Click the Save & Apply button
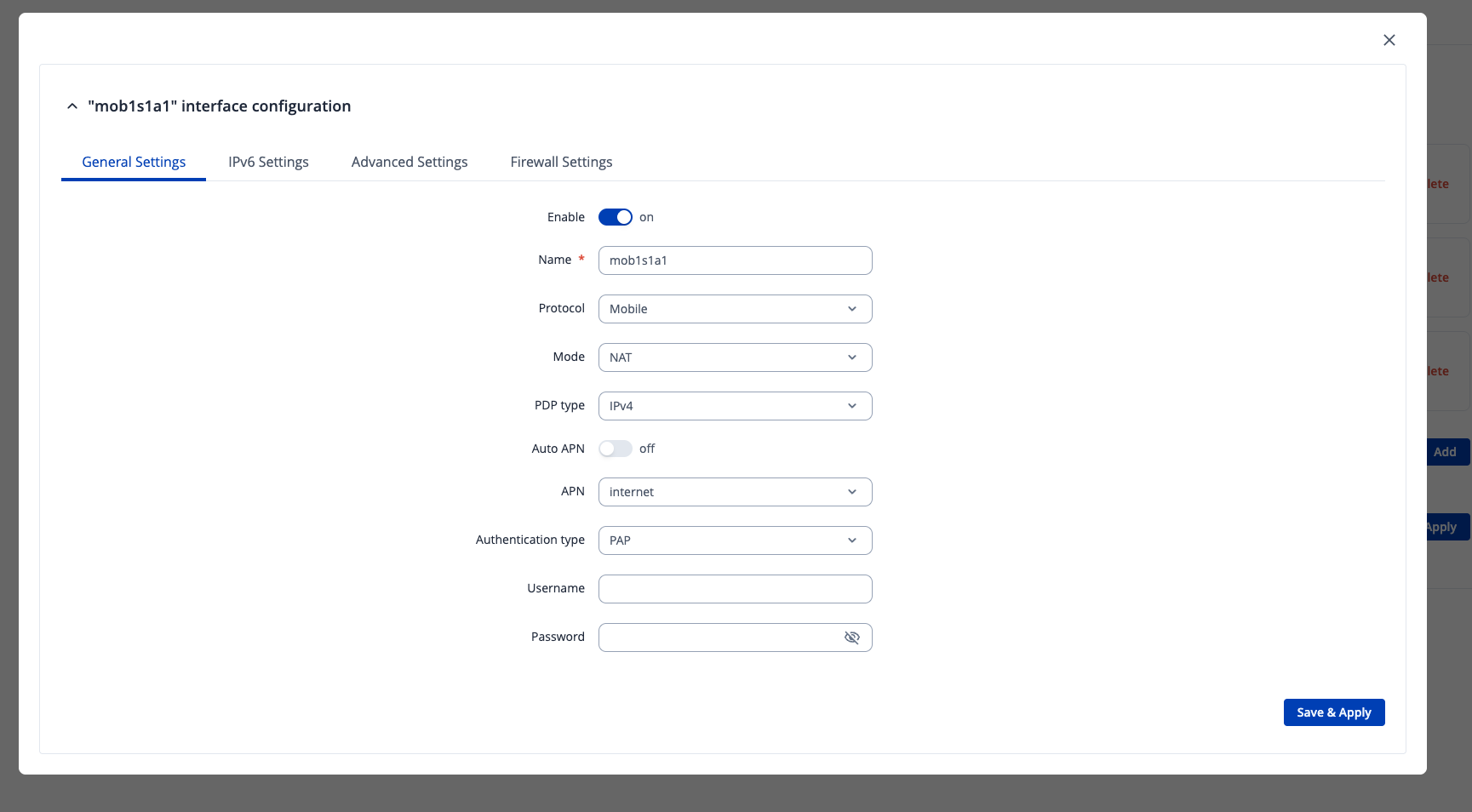1472x812 pixels. pyautogui.click(x=1333, y=712)
